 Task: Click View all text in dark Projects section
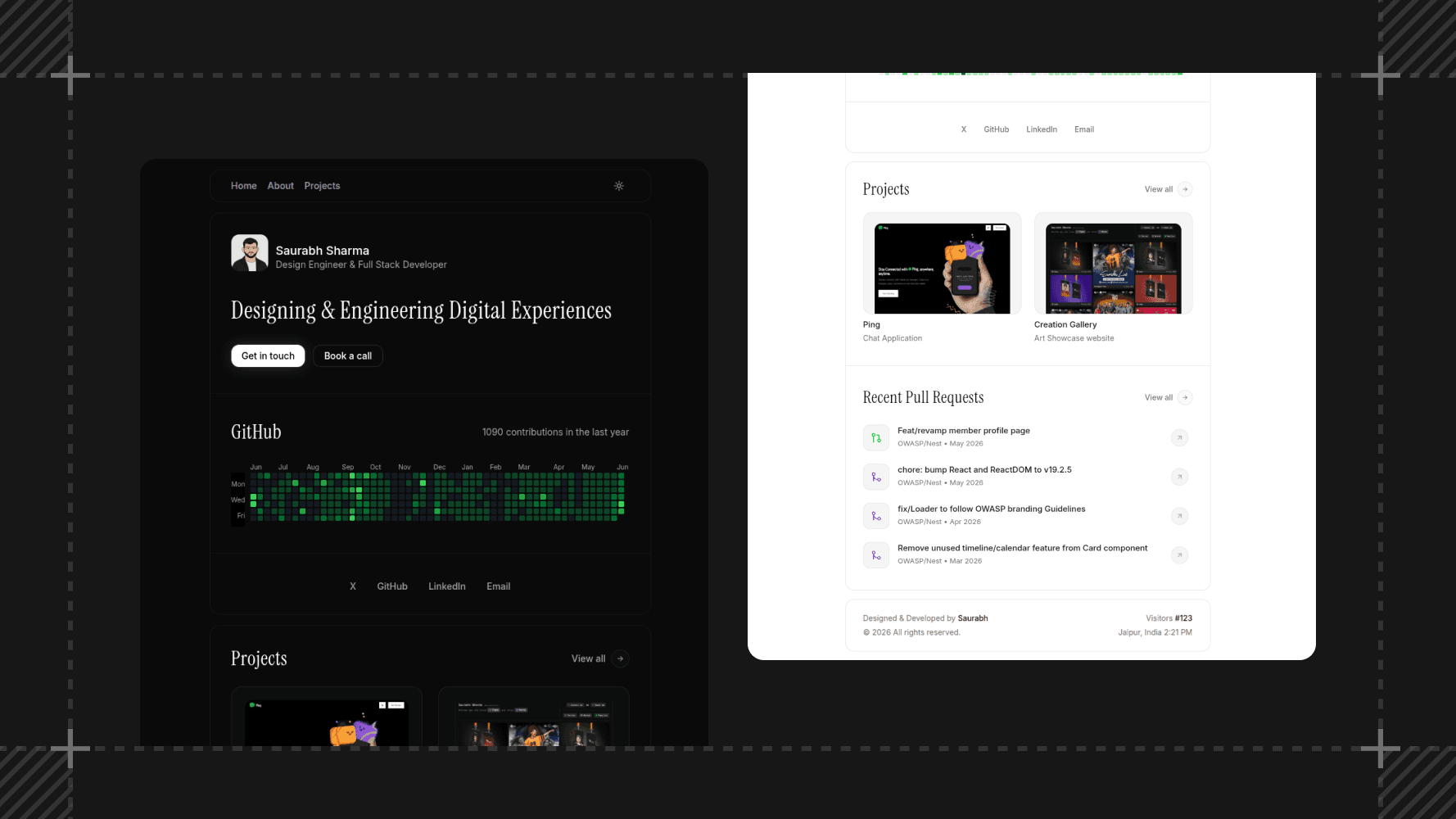pyautogui.click(x=588, y=658)
